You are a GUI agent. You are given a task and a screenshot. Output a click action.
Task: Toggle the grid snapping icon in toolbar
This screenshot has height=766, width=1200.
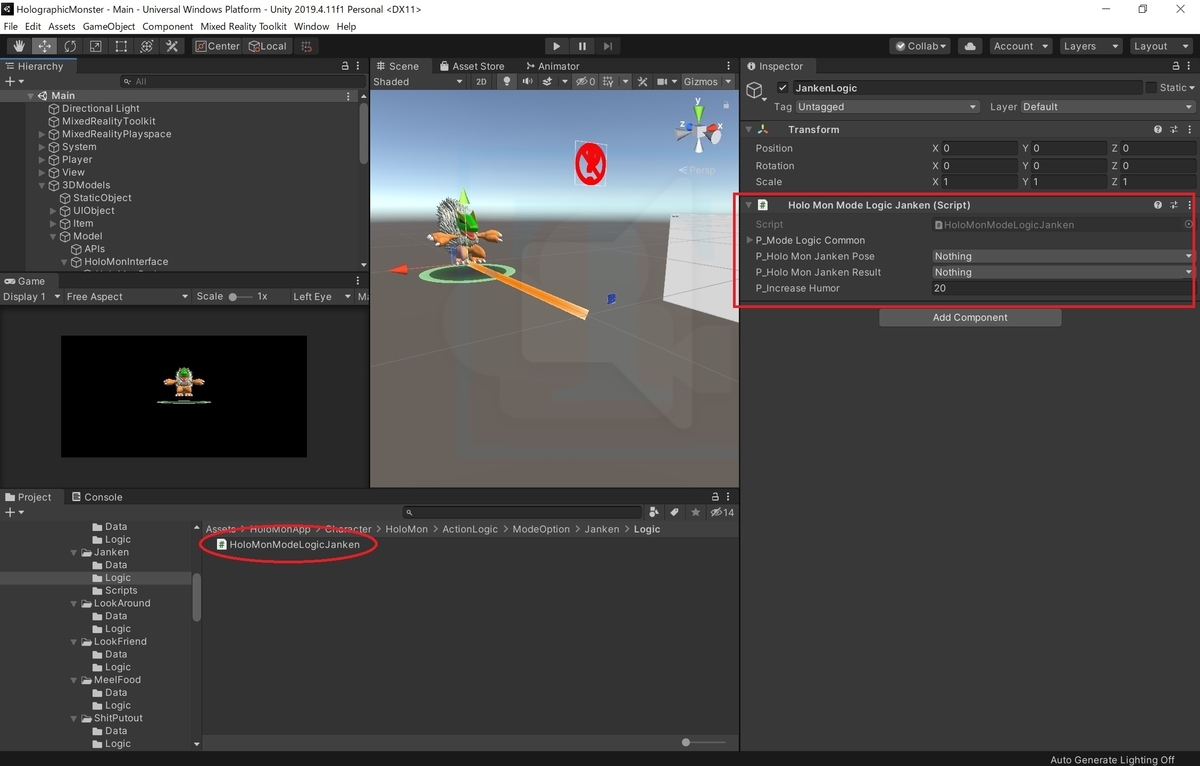click(x=306, y=46)
